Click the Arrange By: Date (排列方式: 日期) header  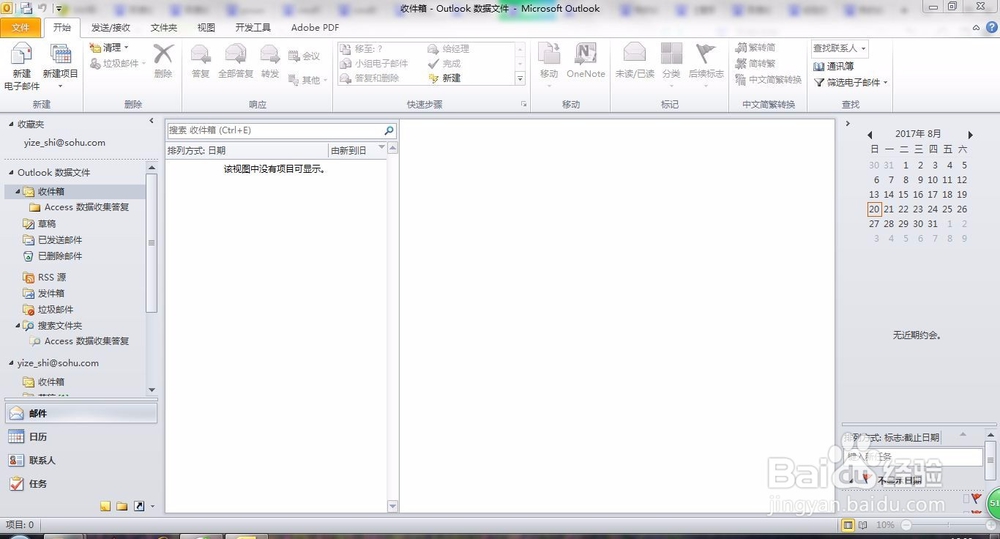click(x=247, y=151)
